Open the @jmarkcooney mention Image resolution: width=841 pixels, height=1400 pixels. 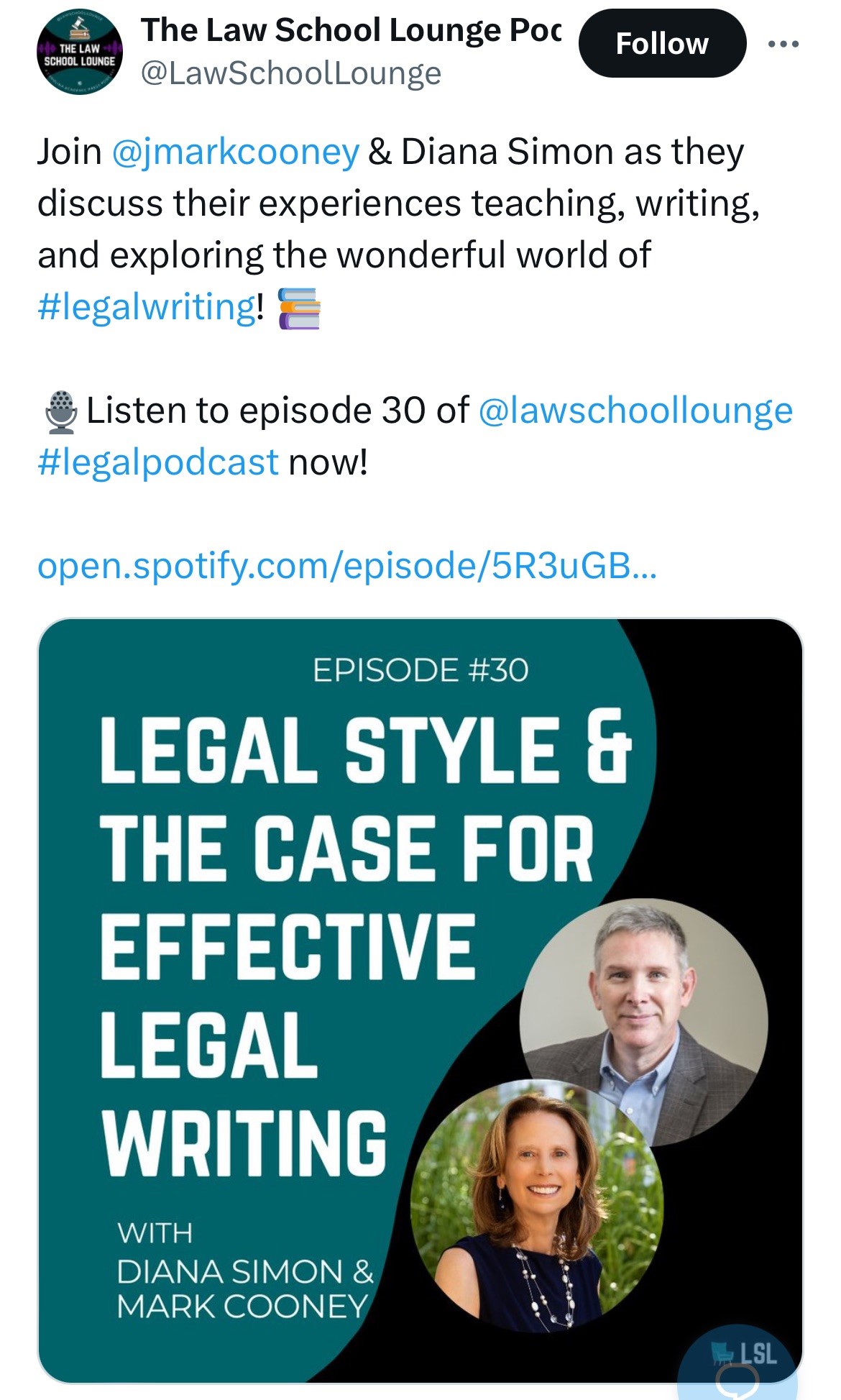pos(235,152)
